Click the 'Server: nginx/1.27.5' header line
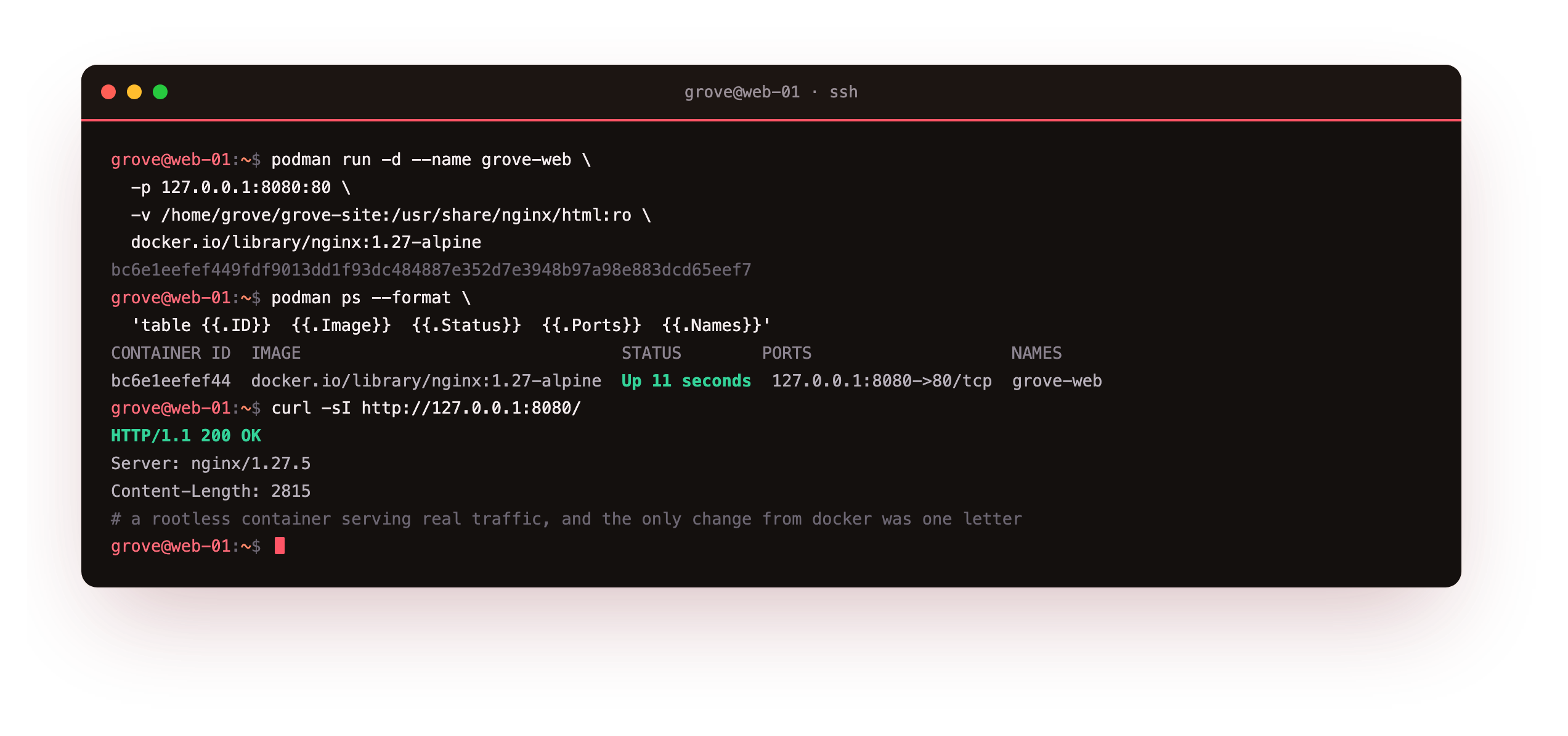The height and width of the screenshot is (736, 1568). tap(211, 464)
